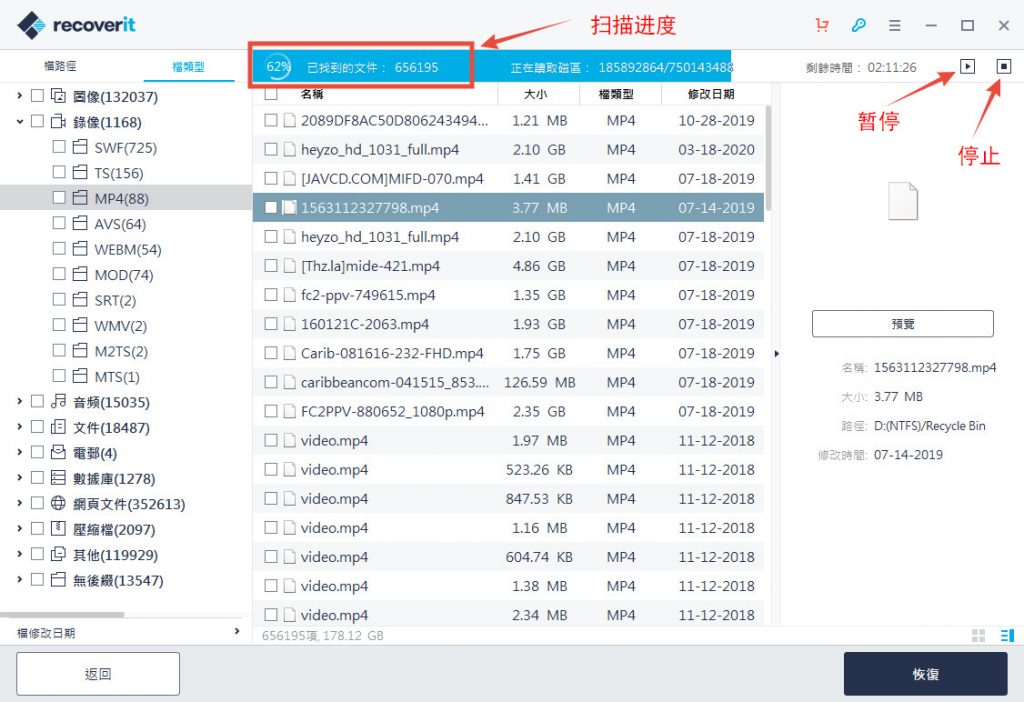Select the AVS(64) folder
This screenshot has width=1024, height=702.
coord(120,223)
